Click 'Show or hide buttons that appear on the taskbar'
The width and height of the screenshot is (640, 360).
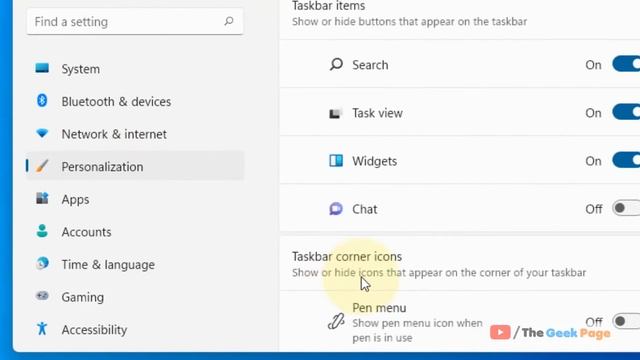(x=409, y=21)
